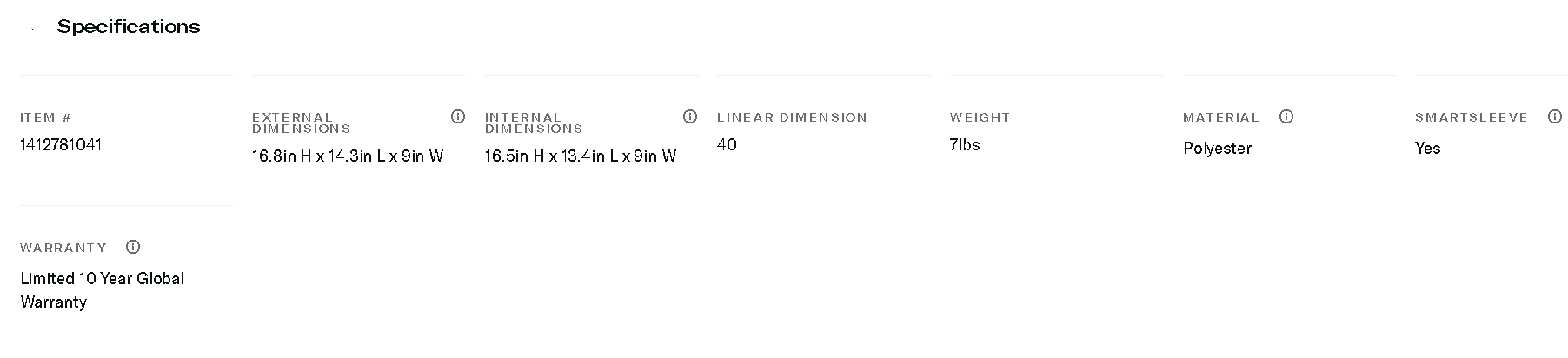Screen dimensions: 1568x358
Task: Click the WEIGHT label
Action: point(980,117)
